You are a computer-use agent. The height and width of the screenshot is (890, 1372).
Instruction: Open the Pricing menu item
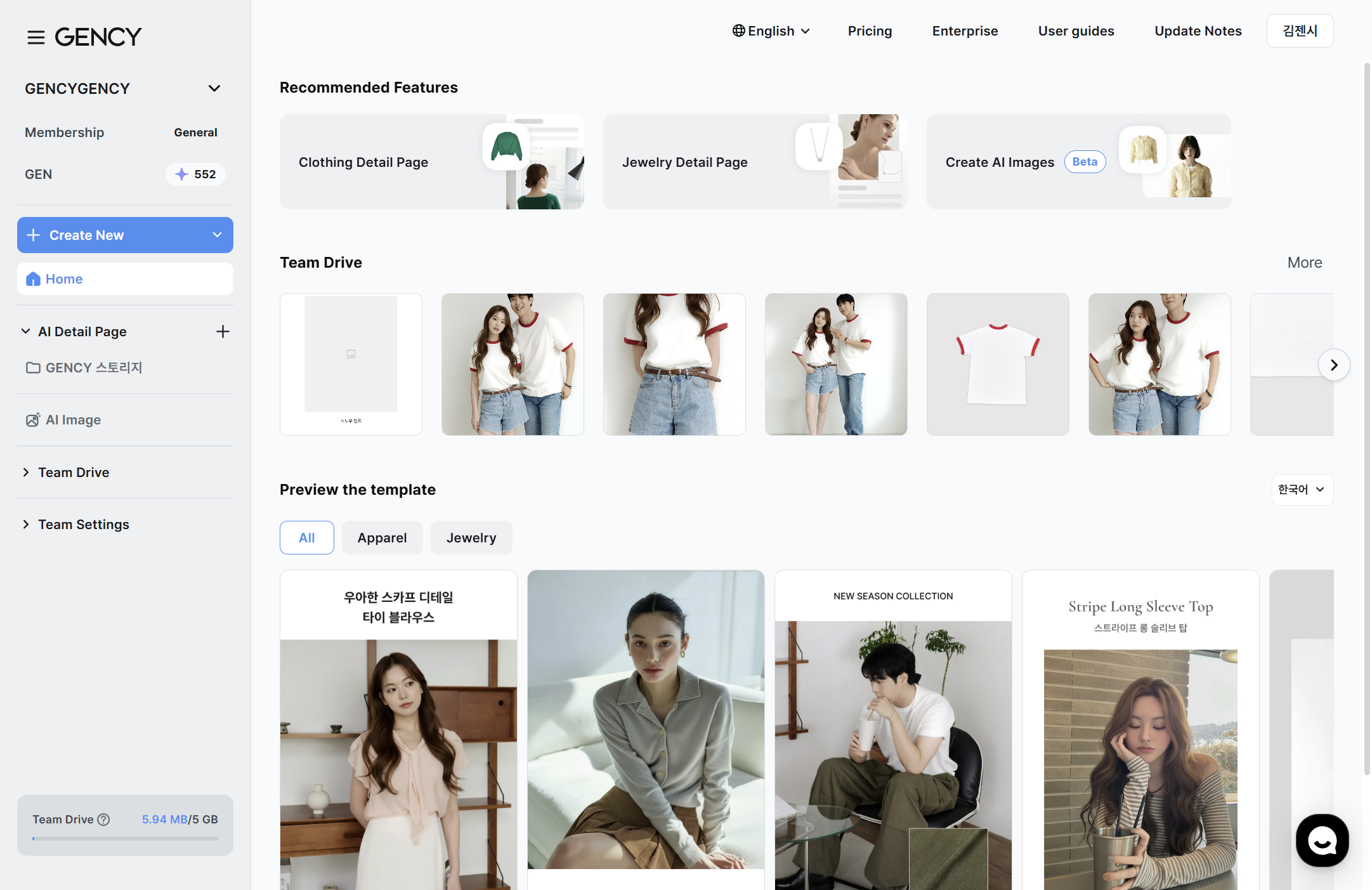[870, 31]
